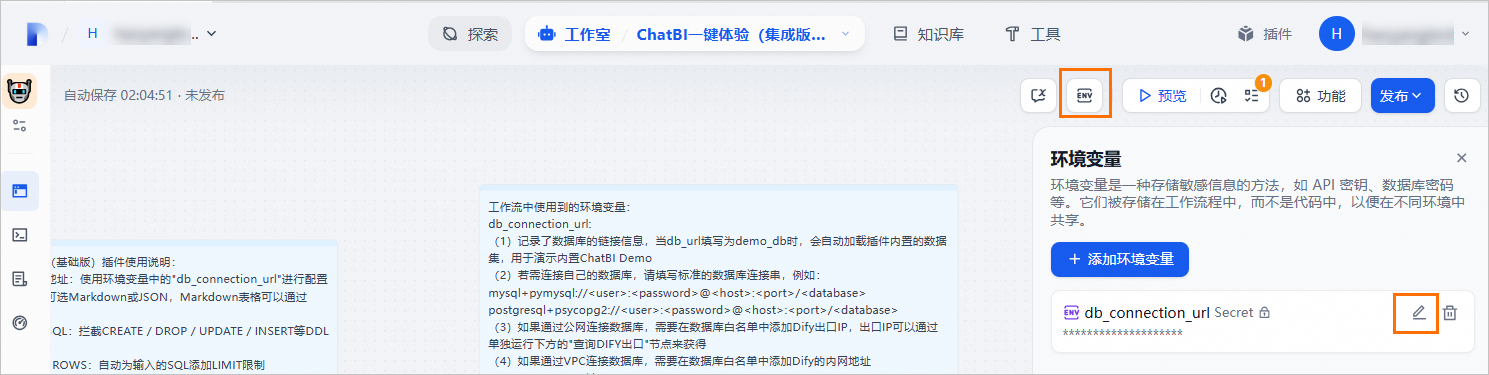Edit the db_connection_url variable
The image size is (1489, 375).
pyautogui.click(x=1418, y=313)
